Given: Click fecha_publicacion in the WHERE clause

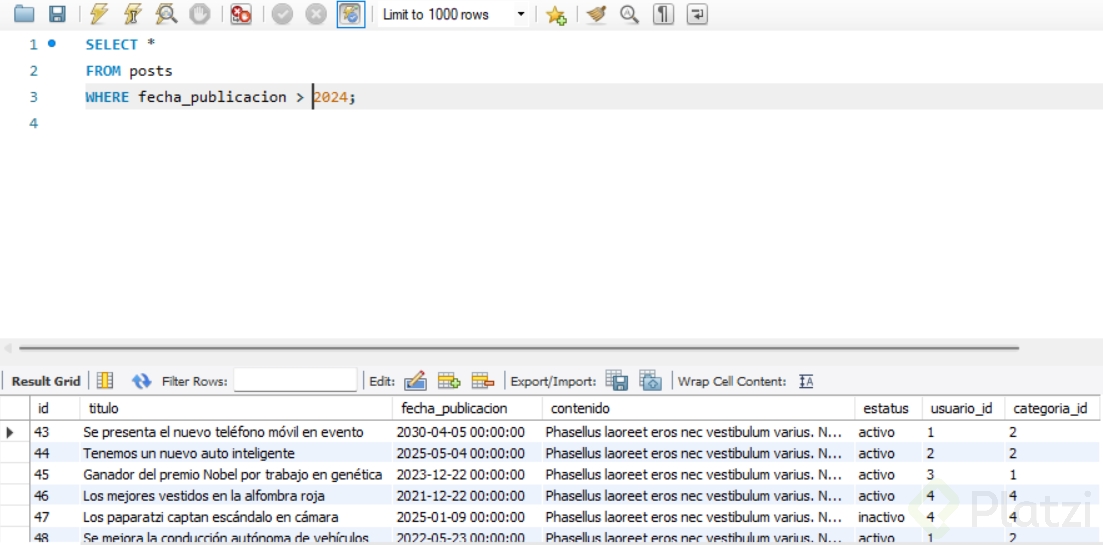Looking at the screenshot, I should tap(212, 97).
